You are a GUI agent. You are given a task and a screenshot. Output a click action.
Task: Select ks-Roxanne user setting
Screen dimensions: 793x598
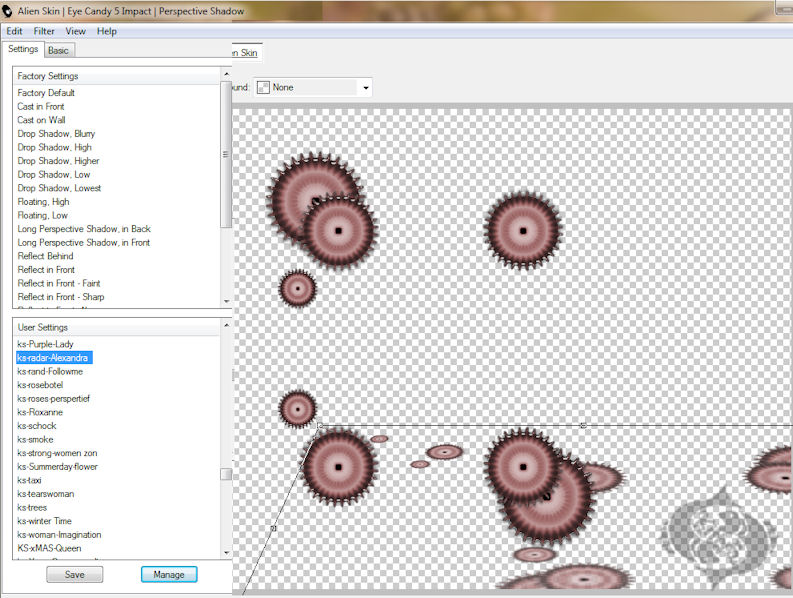click(x=40, y=413)
